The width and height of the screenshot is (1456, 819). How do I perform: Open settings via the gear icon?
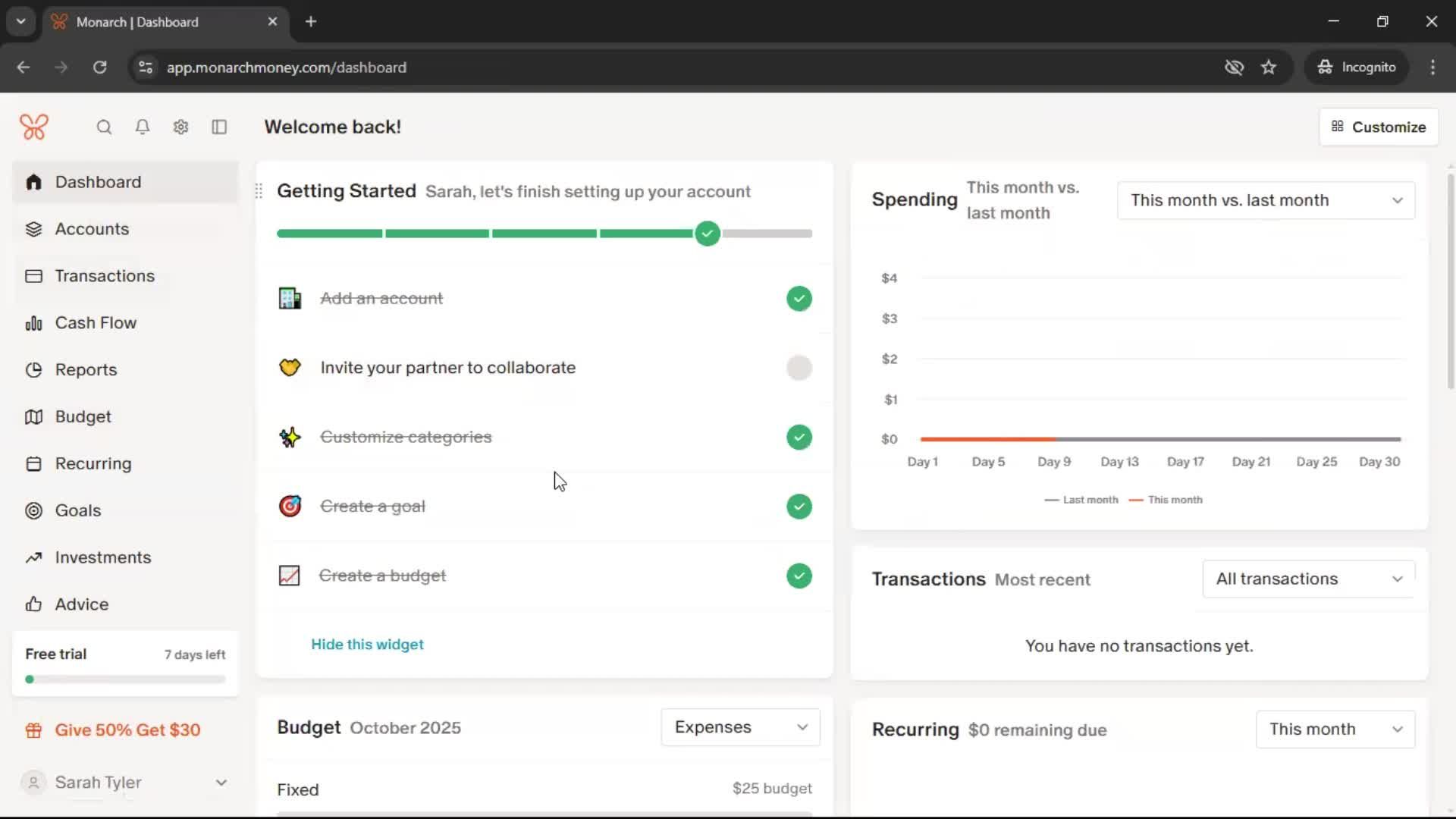pyautogui.click(x=180, y=127)
